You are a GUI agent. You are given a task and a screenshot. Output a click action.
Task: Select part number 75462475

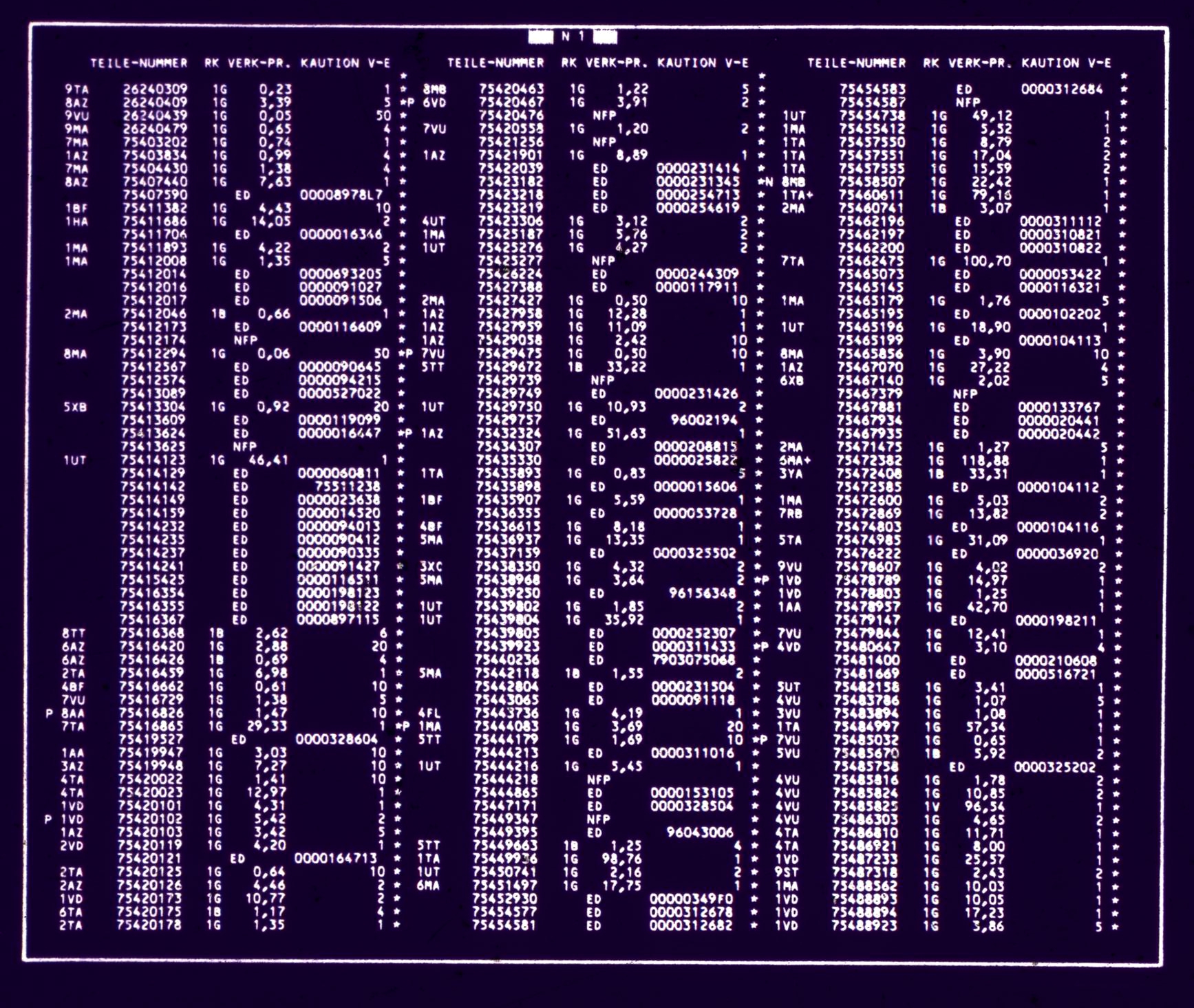871,261
